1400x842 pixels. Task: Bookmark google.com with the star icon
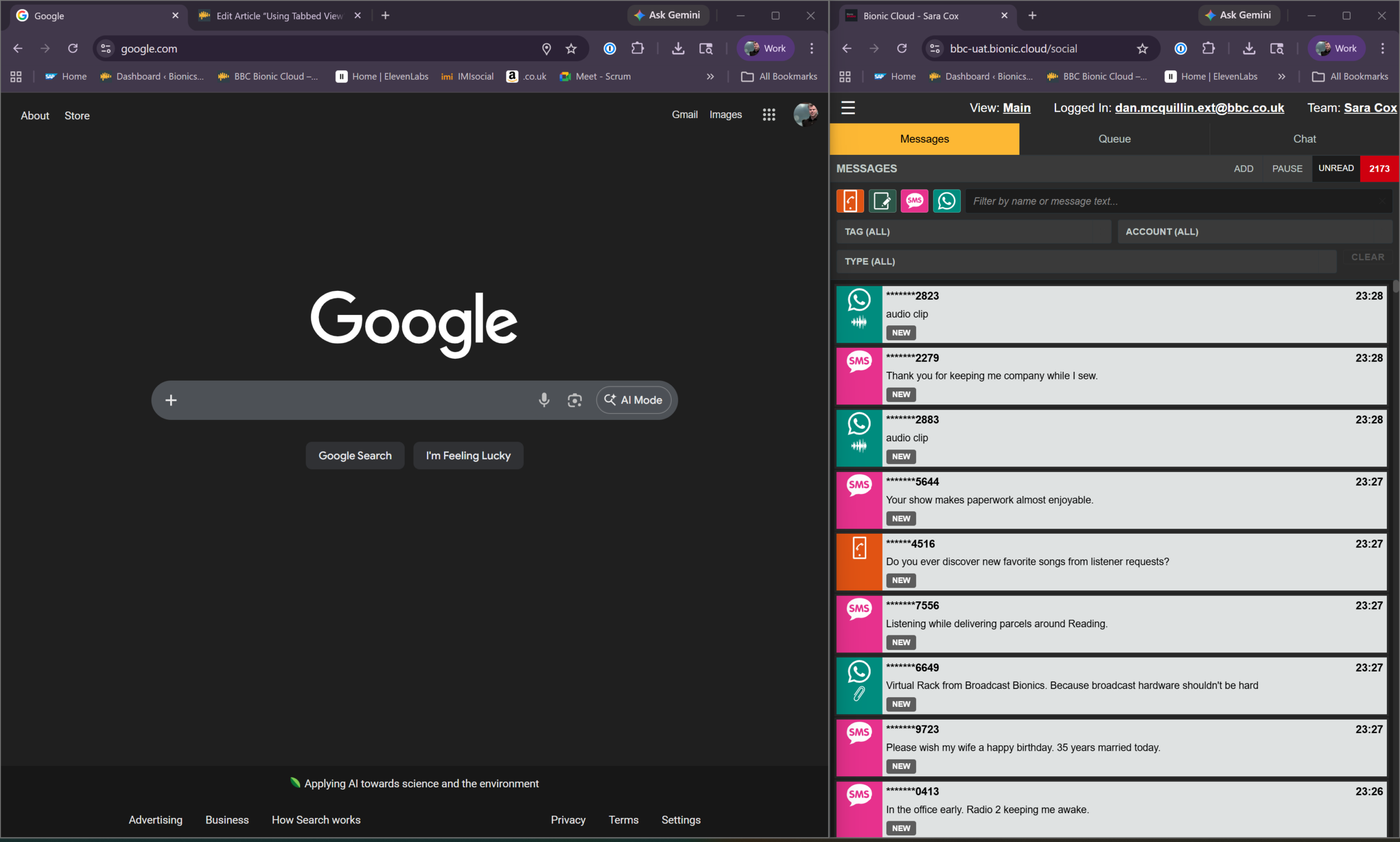(571, 49)
